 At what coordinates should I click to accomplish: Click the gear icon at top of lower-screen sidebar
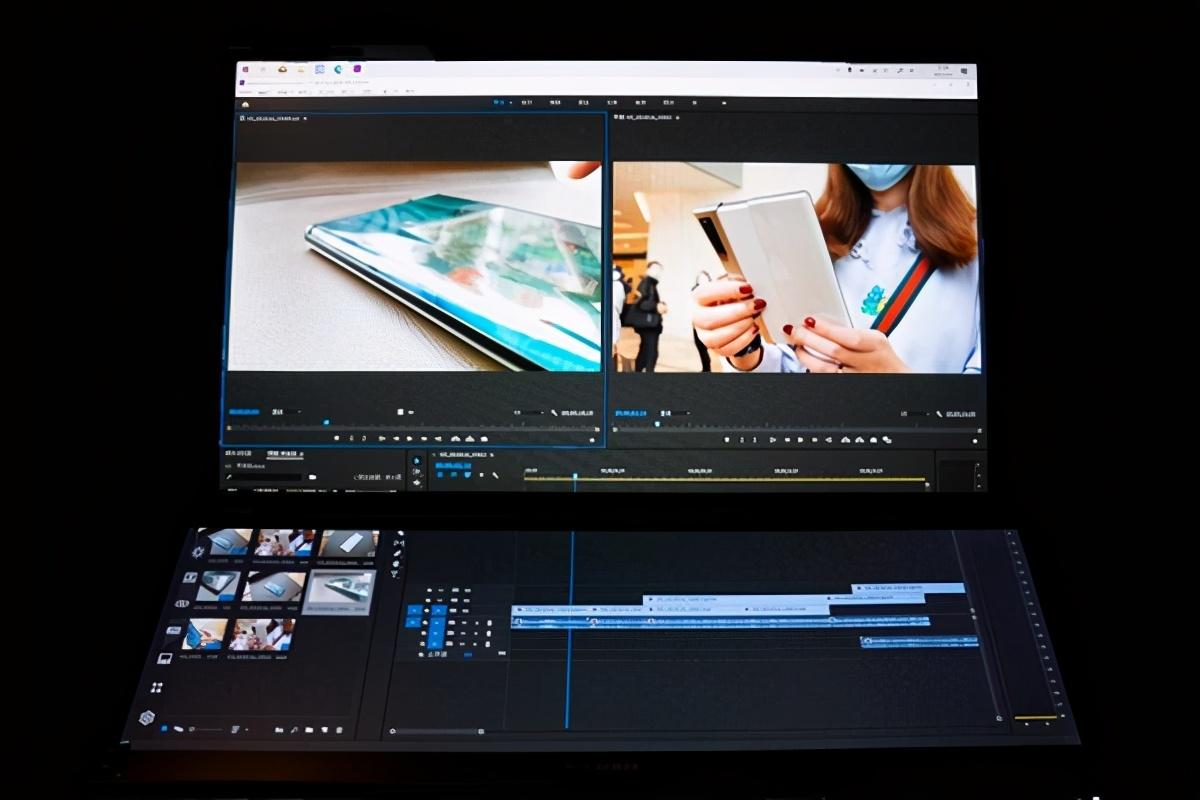(x=199, y=550)
